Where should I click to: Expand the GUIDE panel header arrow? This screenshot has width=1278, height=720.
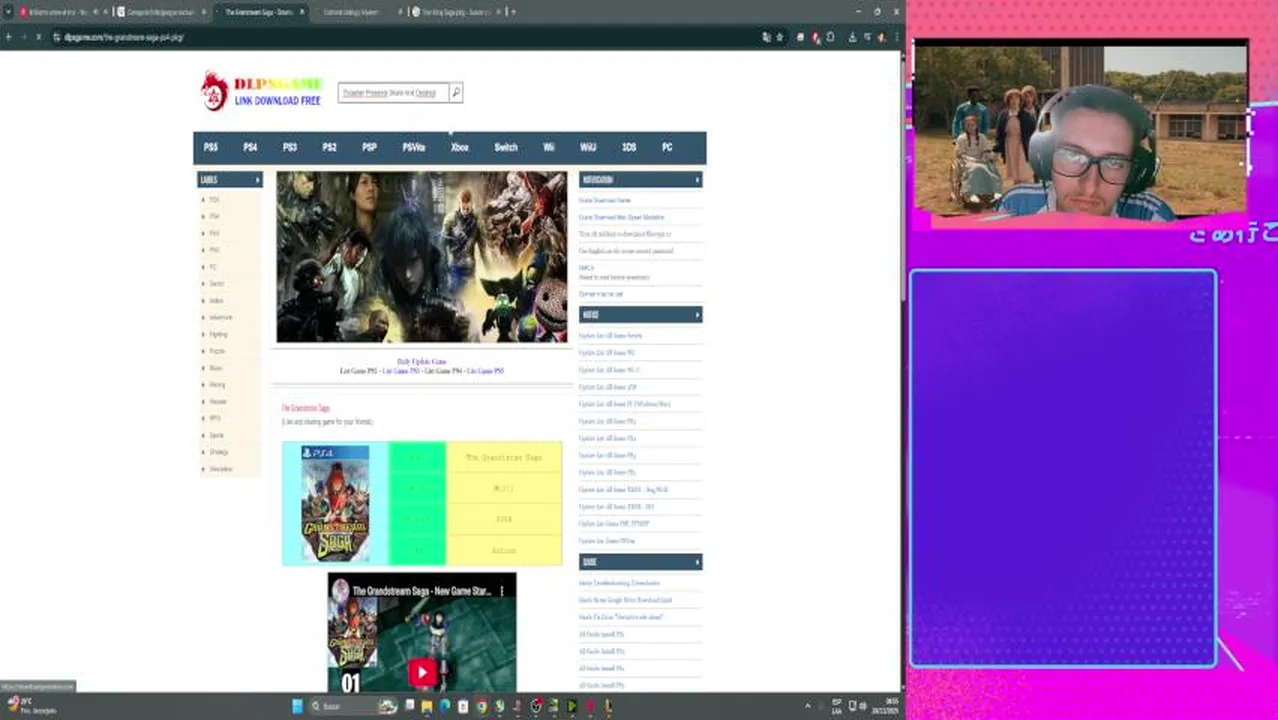point(697,562)
